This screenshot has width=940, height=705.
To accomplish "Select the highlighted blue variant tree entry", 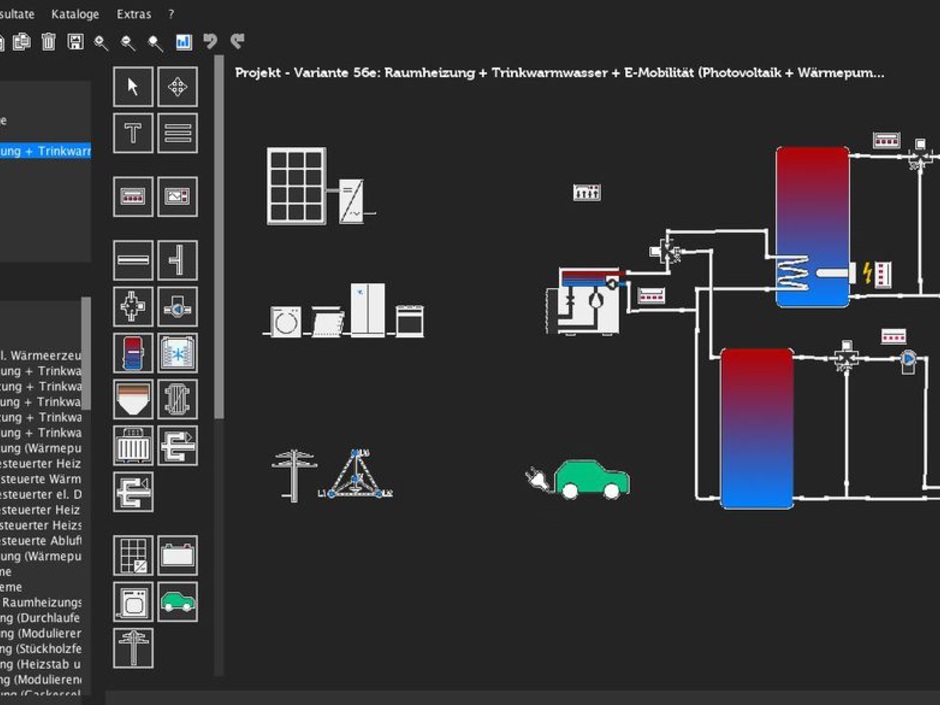I will click(x=45, y=151).
